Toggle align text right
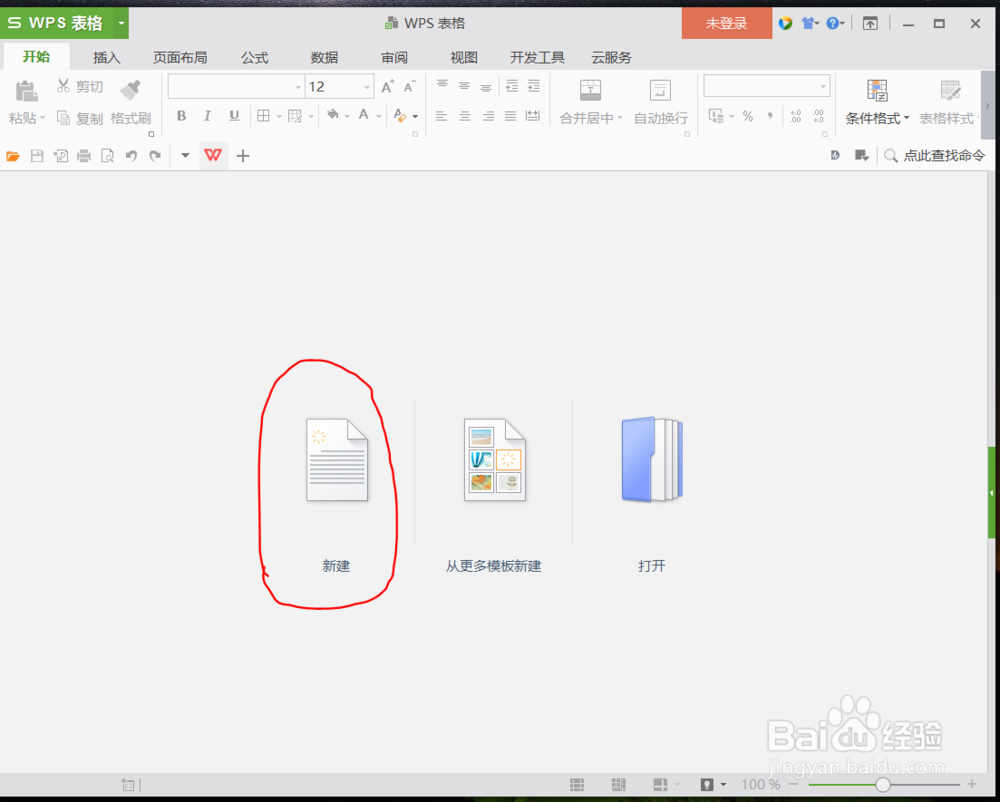The height and width of the screenshot is (802, 1000). pos(488,116)
